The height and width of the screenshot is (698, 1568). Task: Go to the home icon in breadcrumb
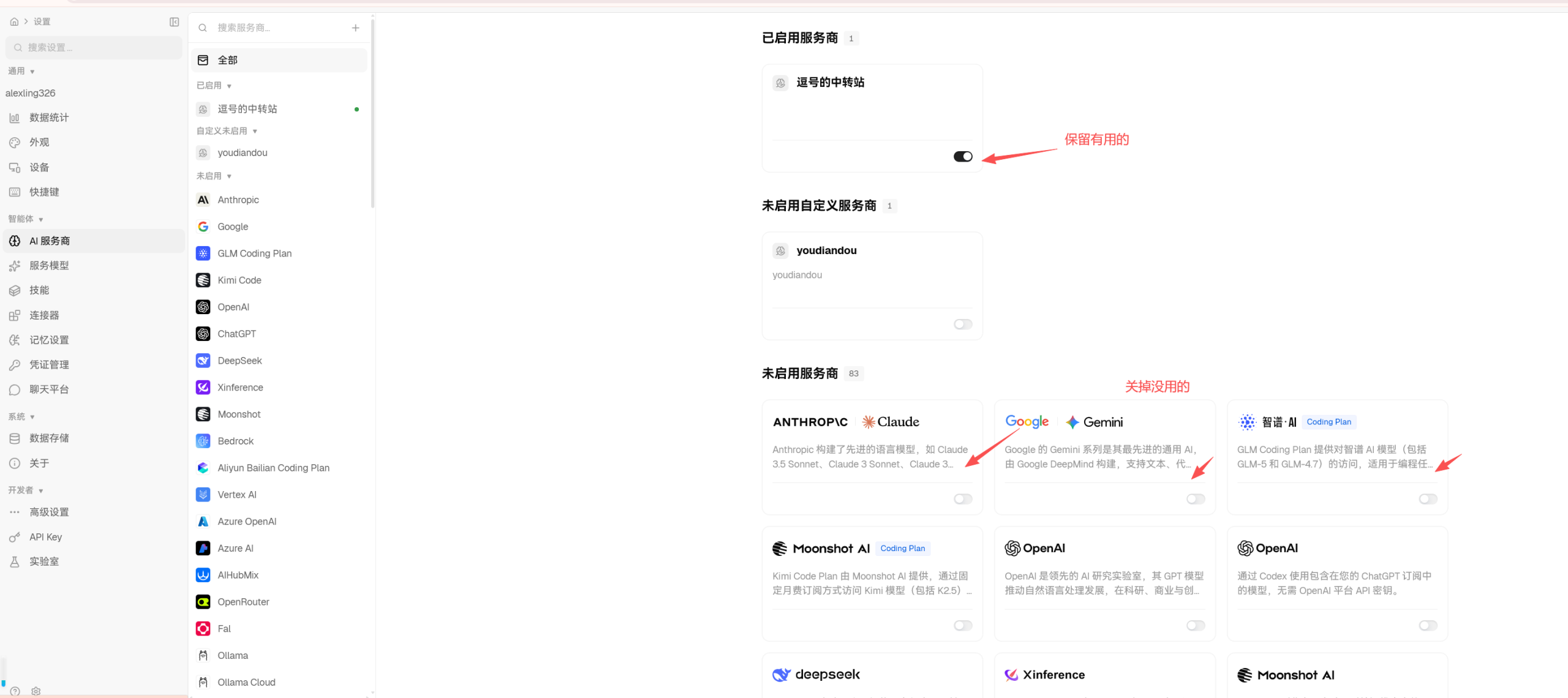click(x=14, y=21)
